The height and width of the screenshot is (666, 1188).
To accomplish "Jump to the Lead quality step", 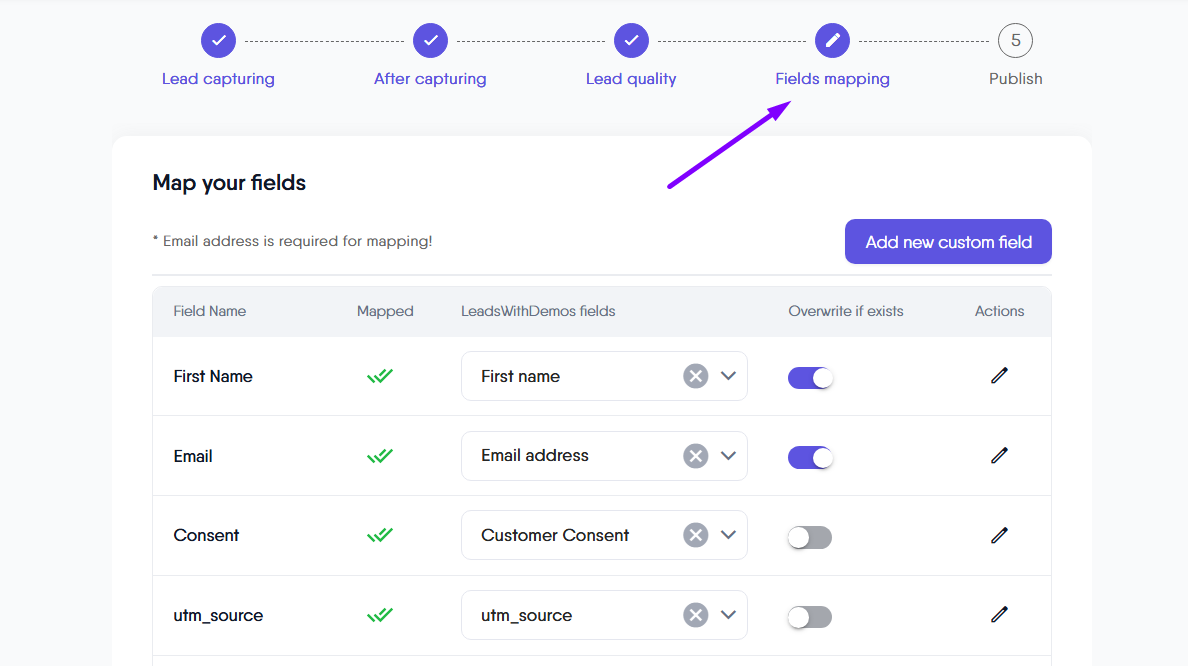I will (x=631, y=41).
